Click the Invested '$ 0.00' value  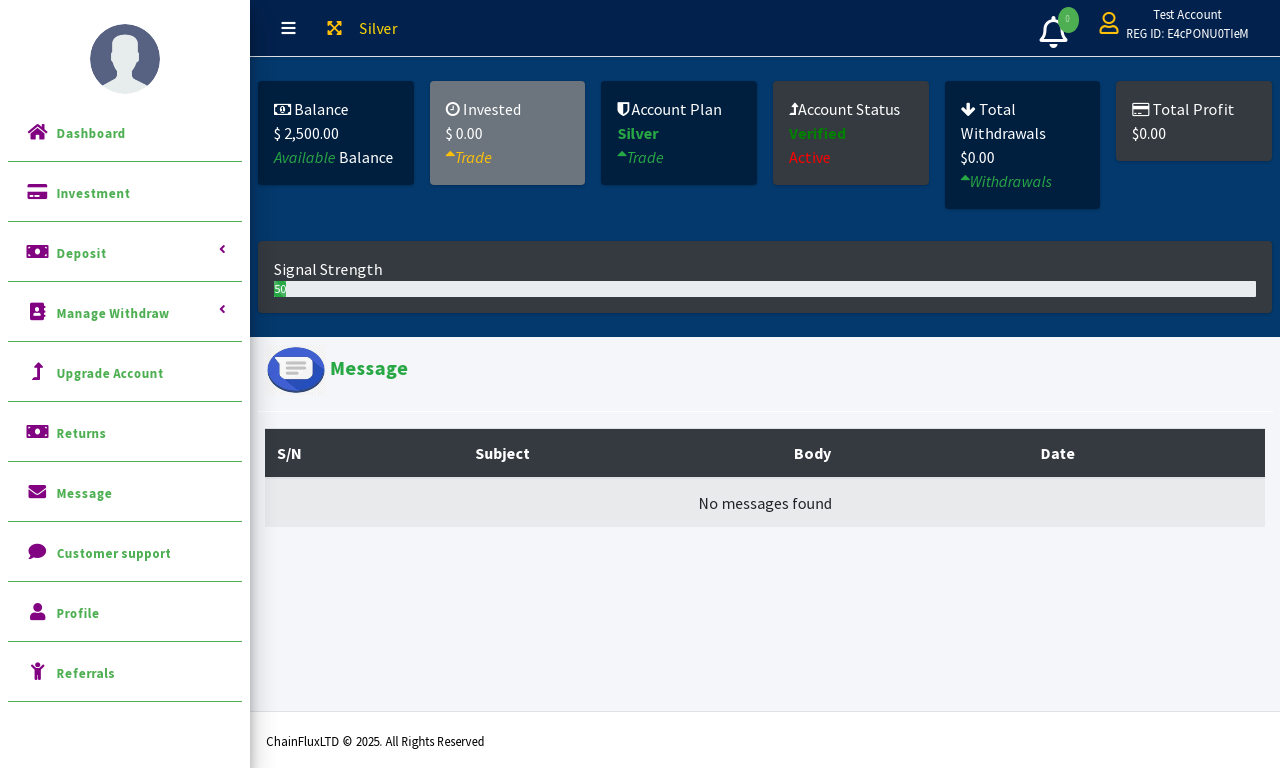click(x=464, y=133)
